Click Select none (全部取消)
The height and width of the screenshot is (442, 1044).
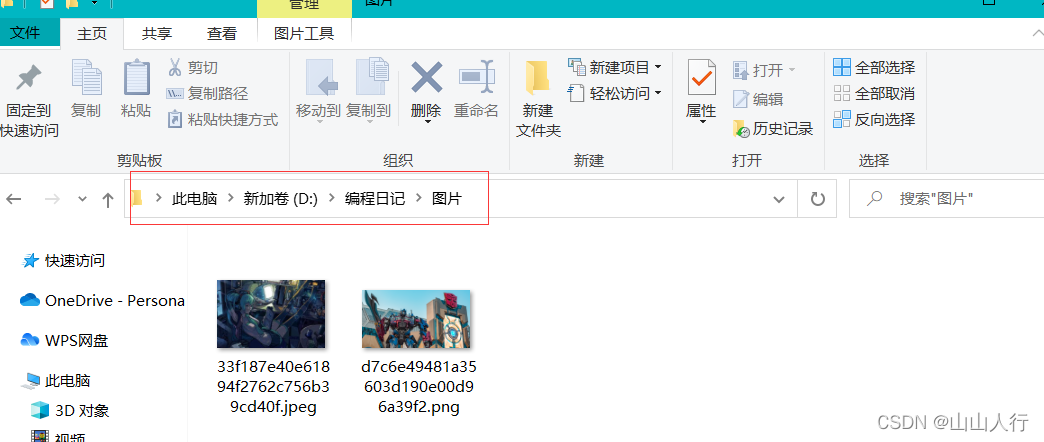point(874,93)
